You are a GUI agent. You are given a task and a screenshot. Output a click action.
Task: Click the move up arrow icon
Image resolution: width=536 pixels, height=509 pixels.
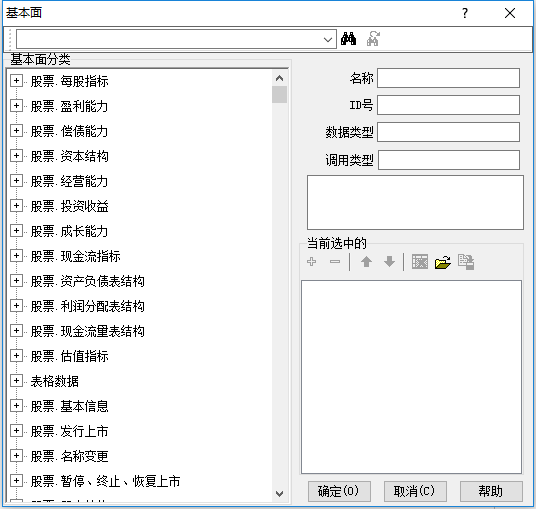coord(366,262)
